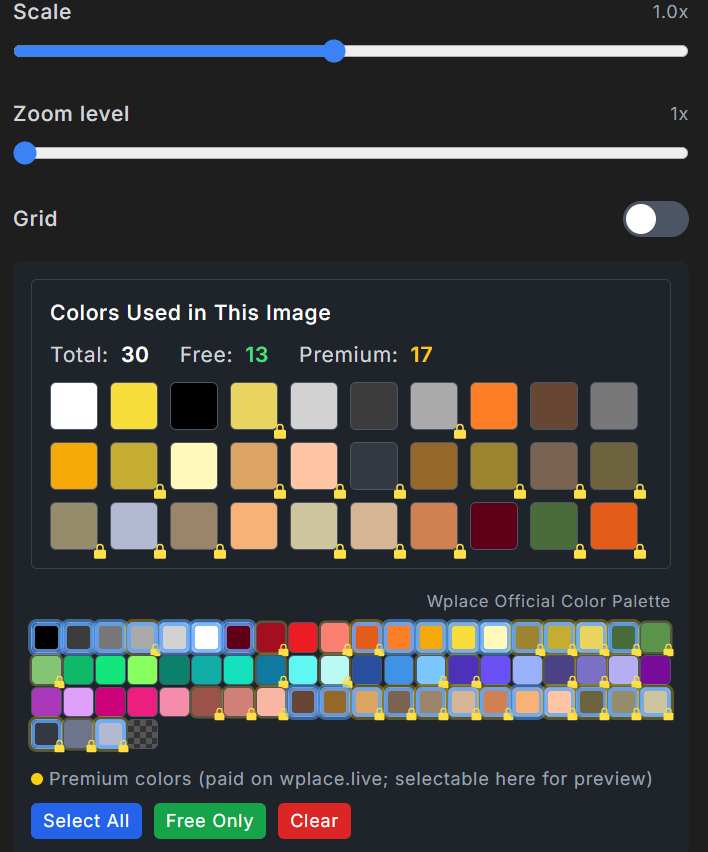Image resolution: width=708 pixels, height=852 pixels.
Task: Click the unlocked bright orange swatch in Colors Used
Action: pos(494,406)
